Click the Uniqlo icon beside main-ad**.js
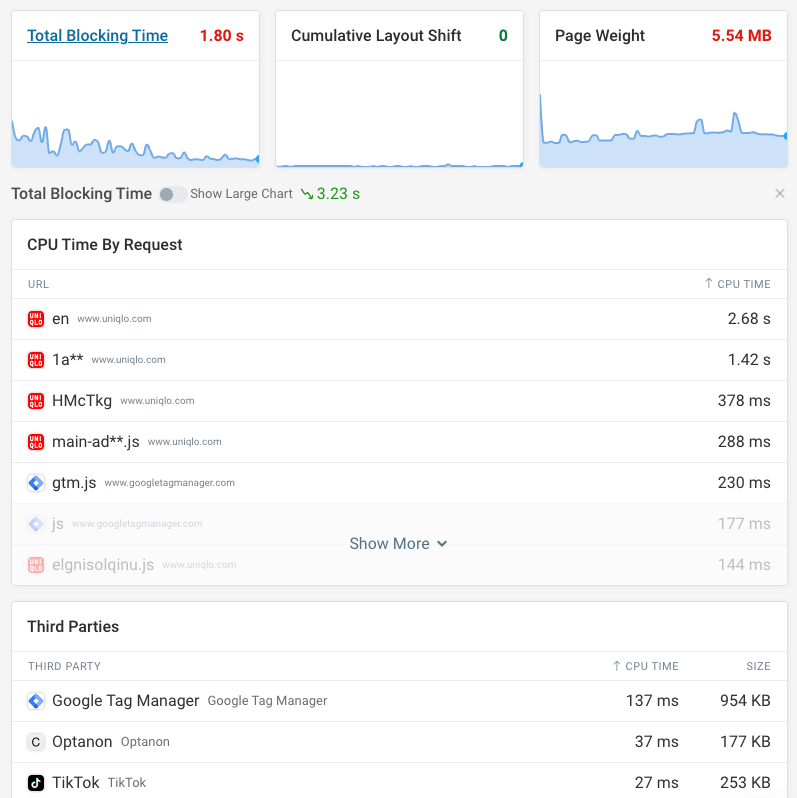Image resolution: width=797 pixels, height=798 pixels. pos(36,442)
